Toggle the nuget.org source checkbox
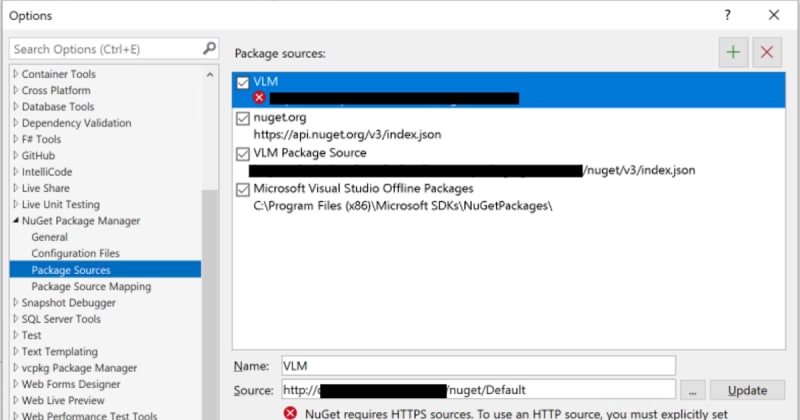The height and width of the screenshot is (420, 800). pyautogui.click(x=242, y=118)
